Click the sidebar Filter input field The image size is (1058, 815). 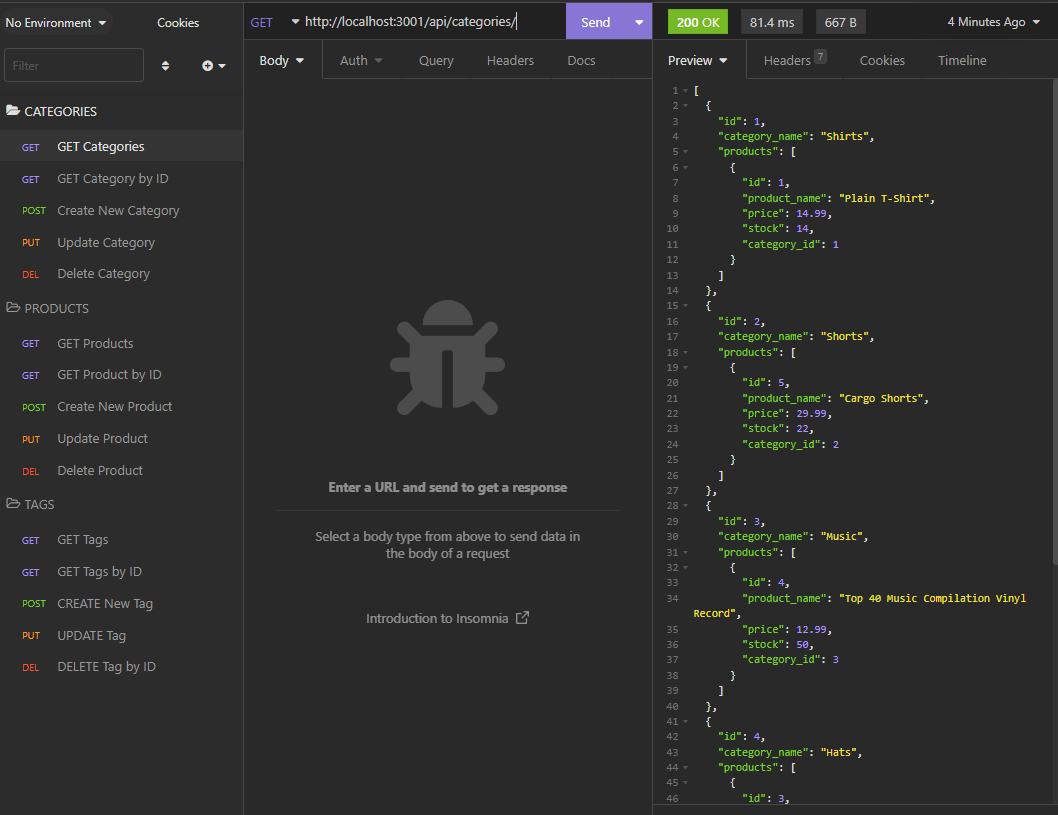click(x=73, y=64)
